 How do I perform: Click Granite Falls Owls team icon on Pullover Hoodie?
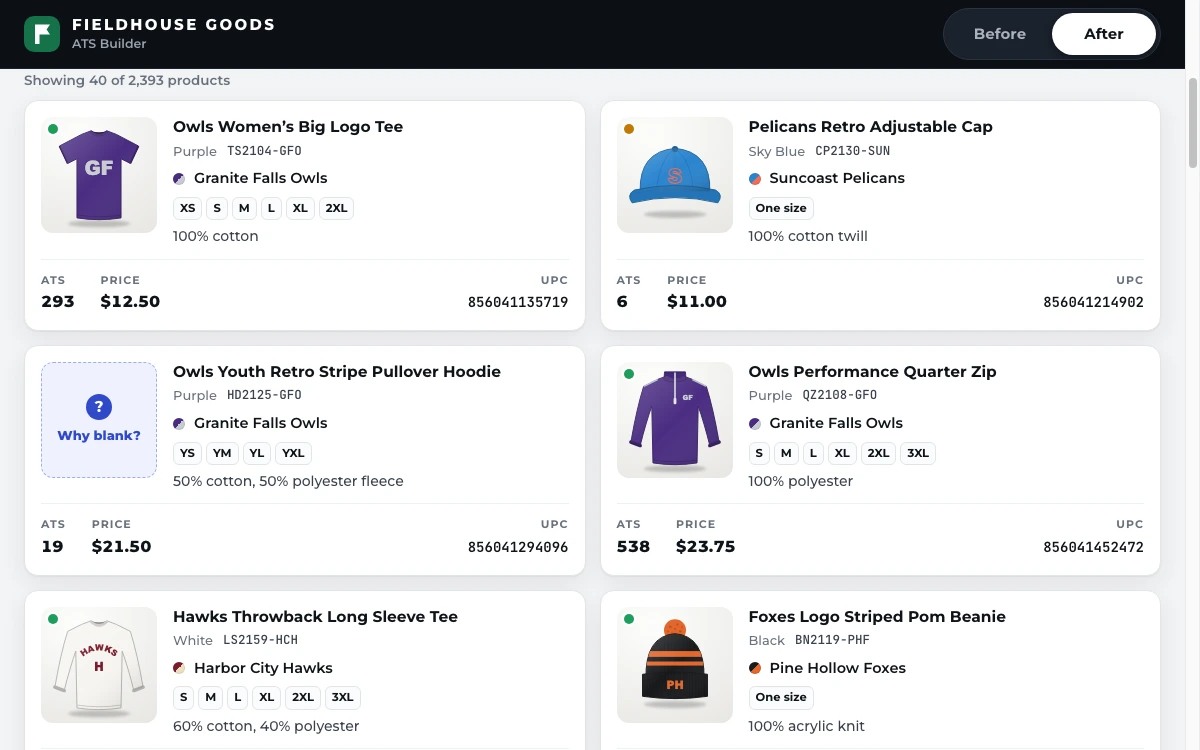tap(179, 424)
